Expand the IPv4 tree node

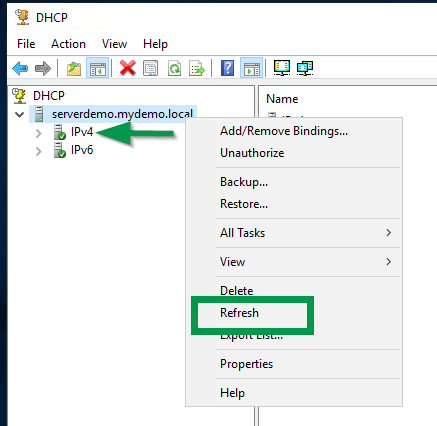click(x=39, y=133)
